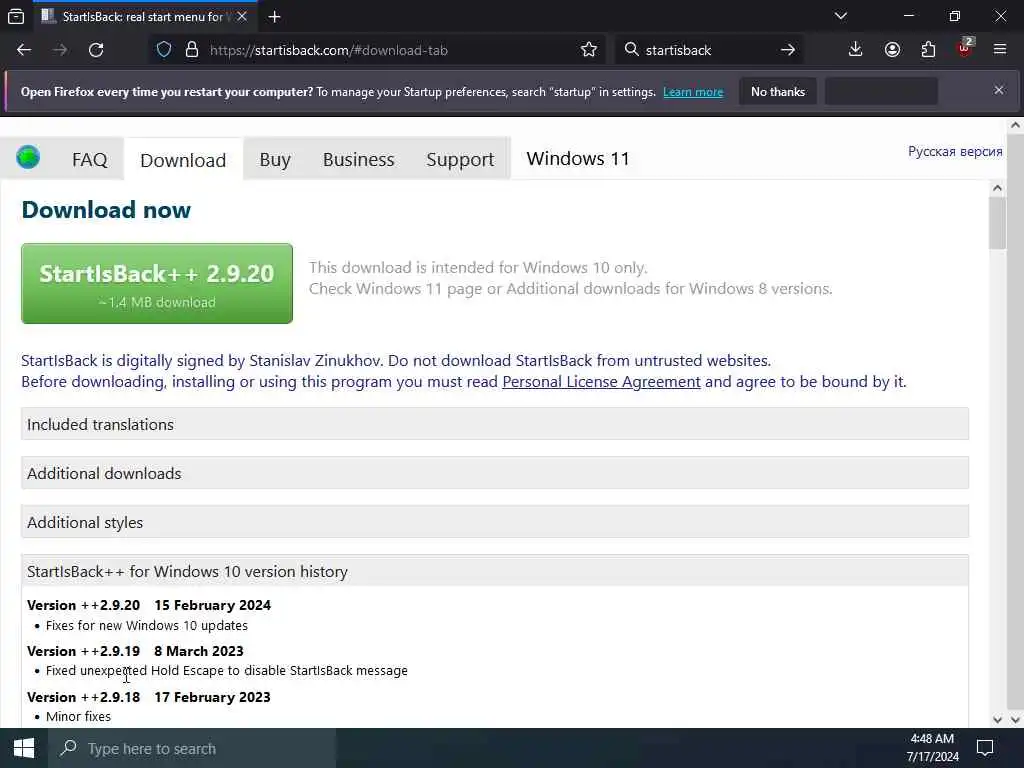This screenshot has height=768, width=1024.
Task: Bookmark this page with the star
Action: pyautogui.click(x=588, y=50)
